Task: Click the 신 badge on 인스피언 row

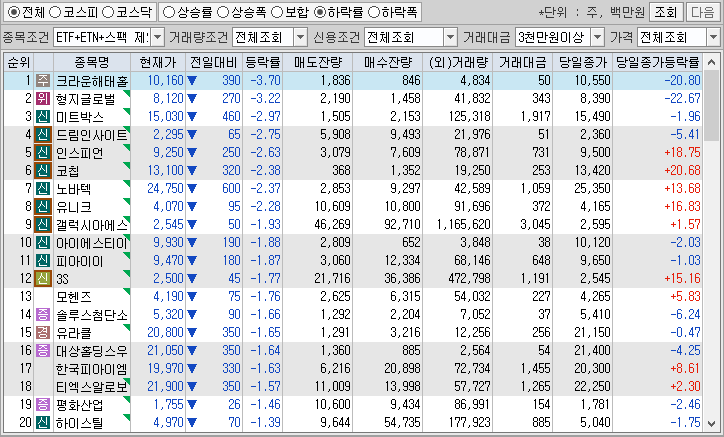Action: pyautogui.click(x=43, y=152)
